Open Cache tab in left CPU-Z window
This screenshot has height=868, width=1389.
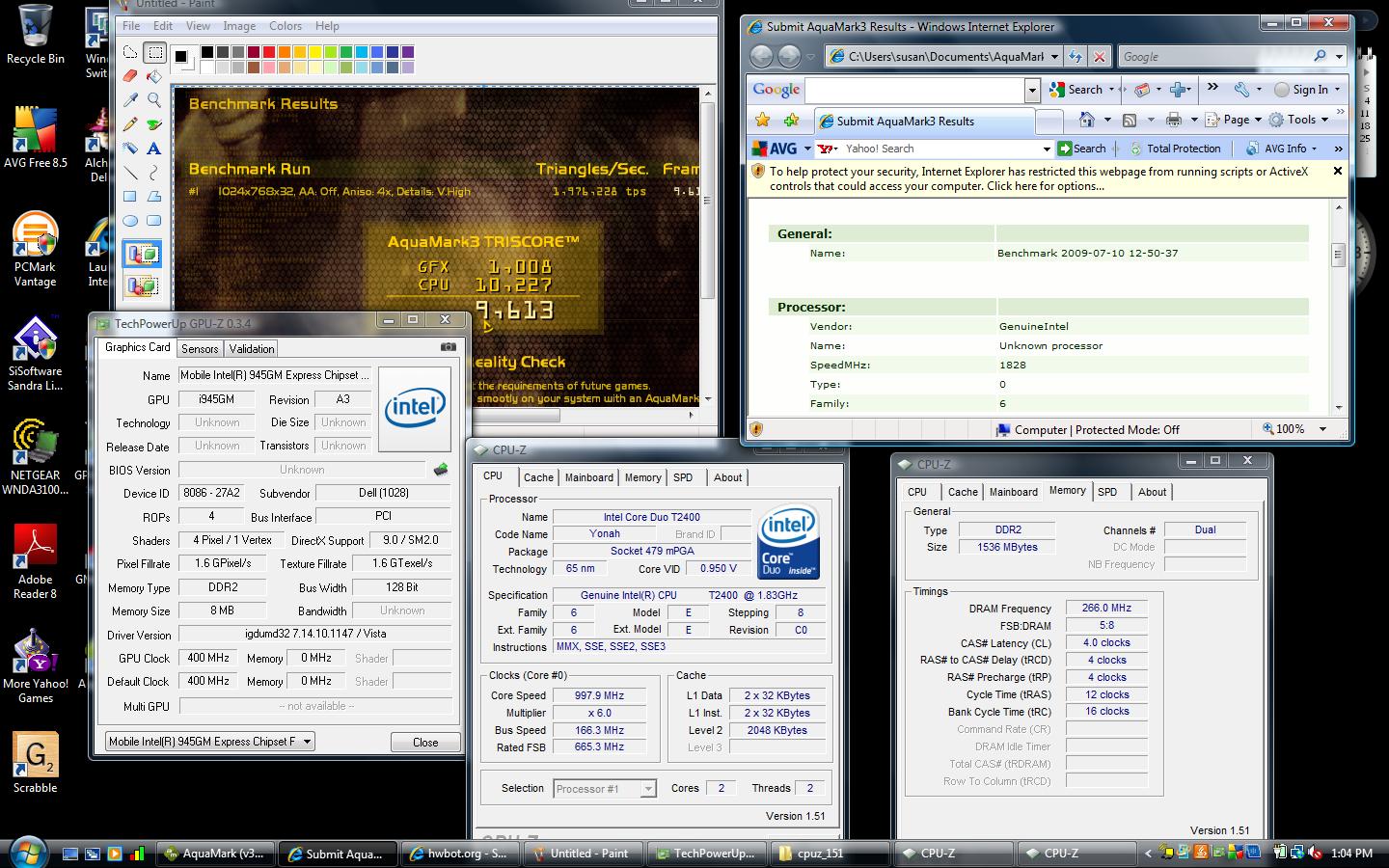pos(538,477)
